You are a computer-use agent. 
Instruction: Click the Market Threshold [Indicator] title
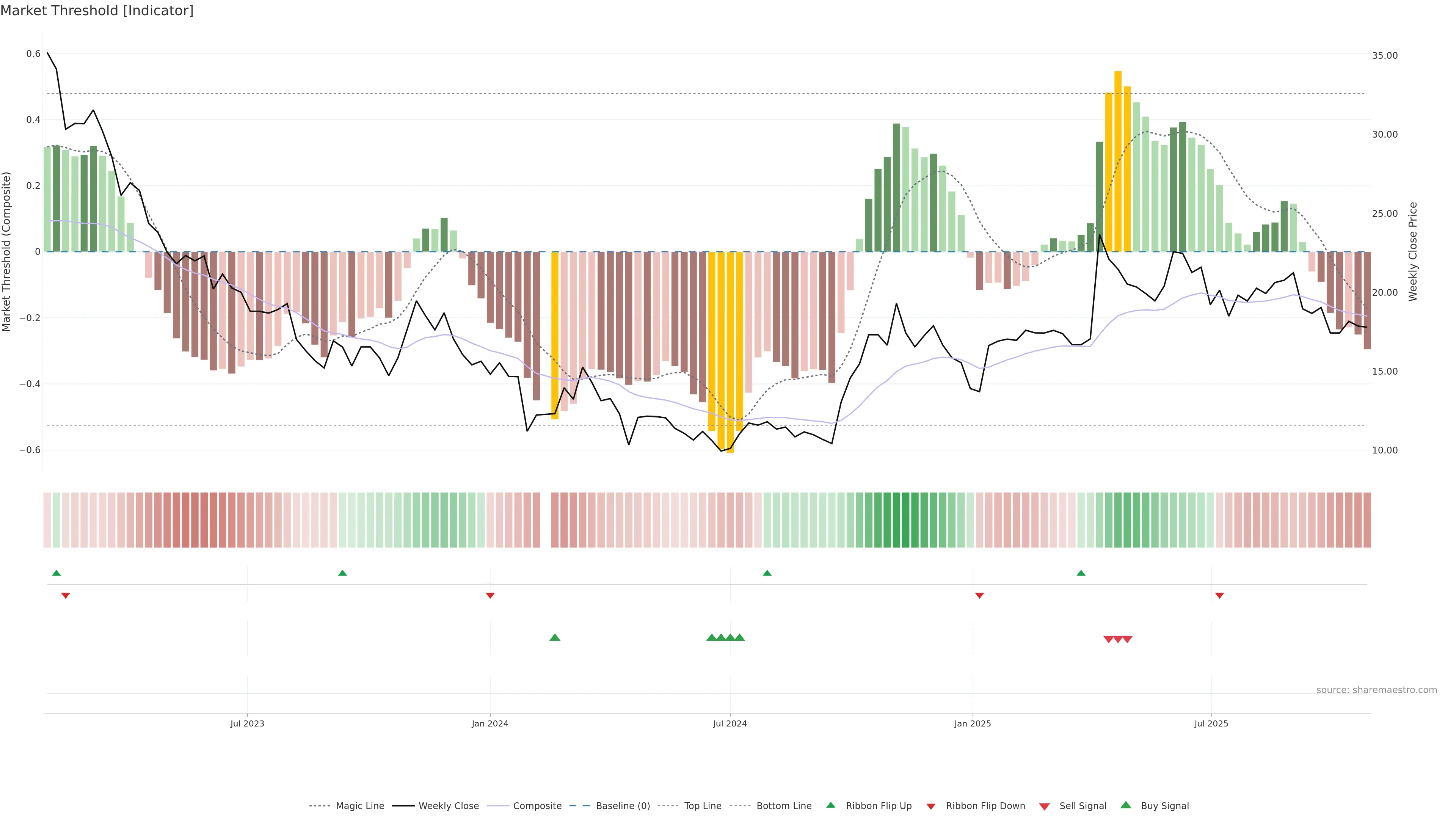click(x=97, y=11)
